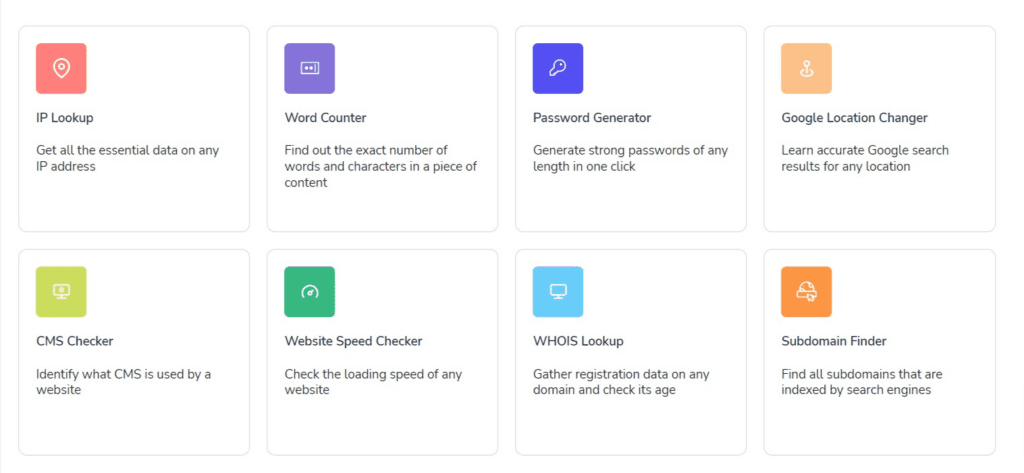Open the Google Location Changer title
The image size is (1024, 473).
click(854, 118)
